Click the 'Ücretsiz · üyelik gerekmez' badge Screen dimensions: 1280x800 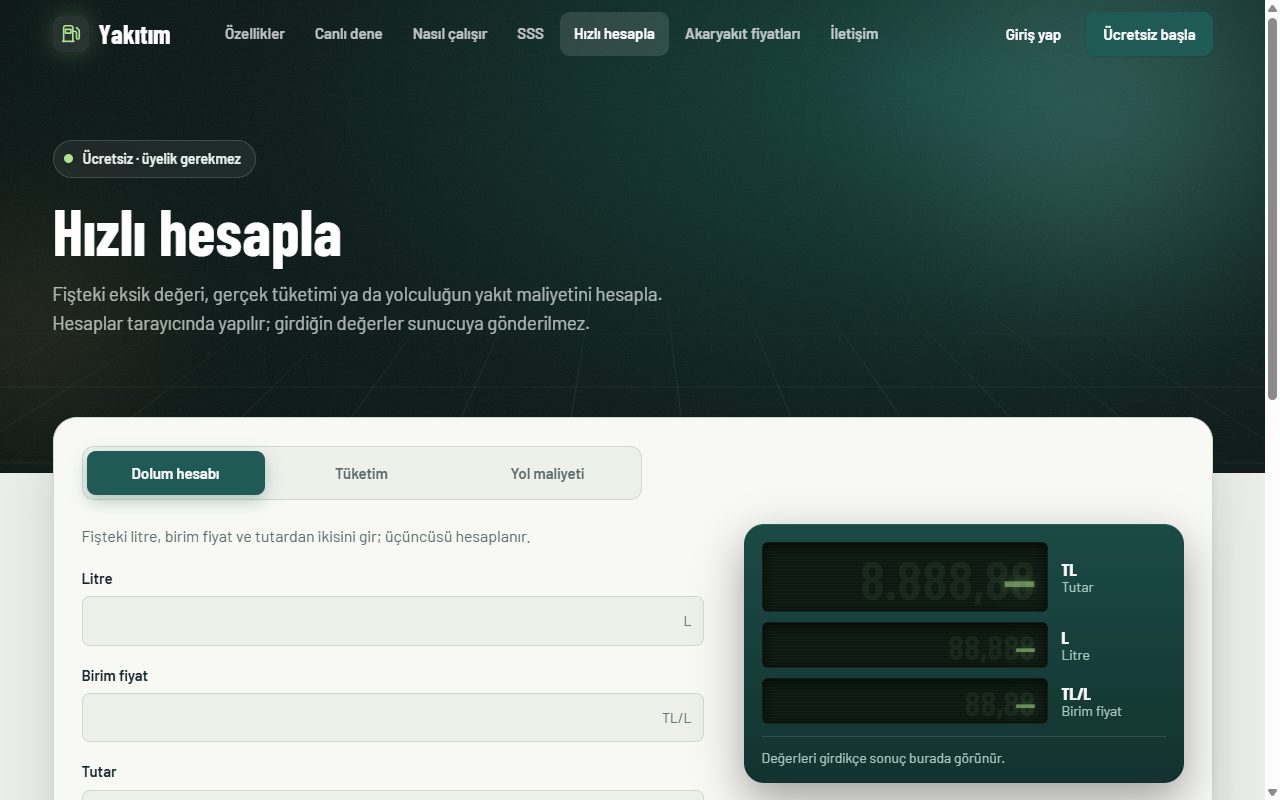click(154, 159)
